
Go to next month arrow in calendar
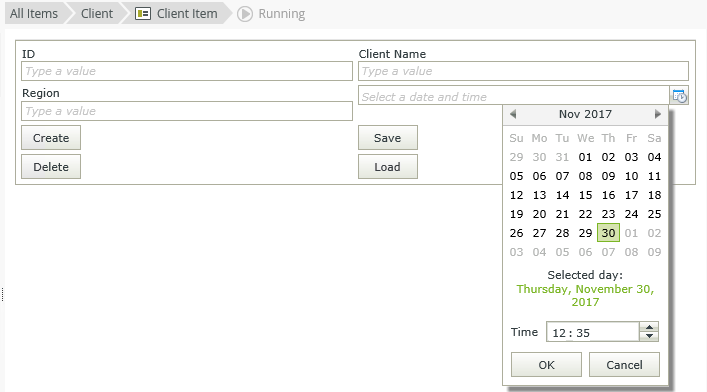[x=657, y=114]
